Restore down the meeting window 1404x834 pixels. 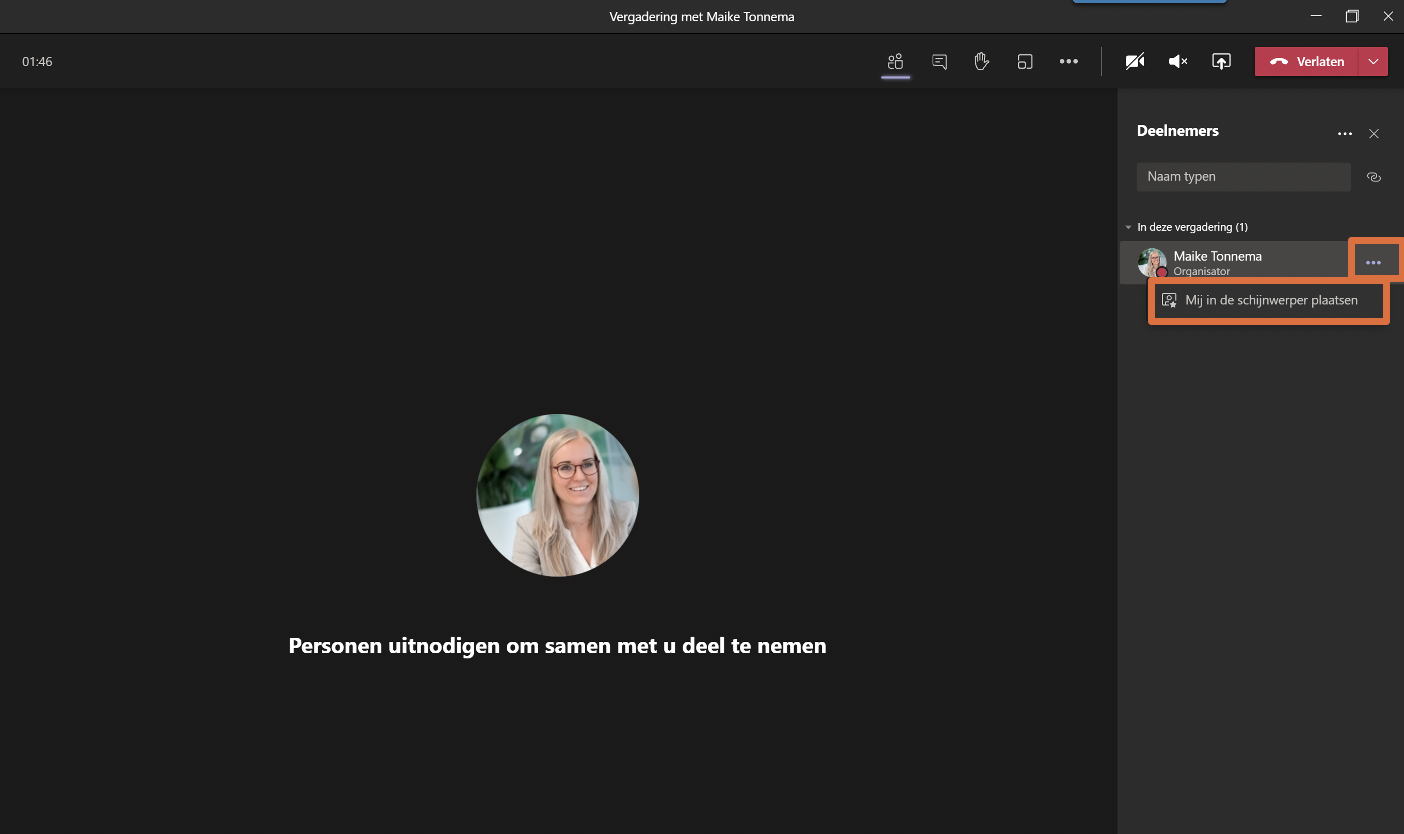pyautogui.click(x=1352, y=16)
